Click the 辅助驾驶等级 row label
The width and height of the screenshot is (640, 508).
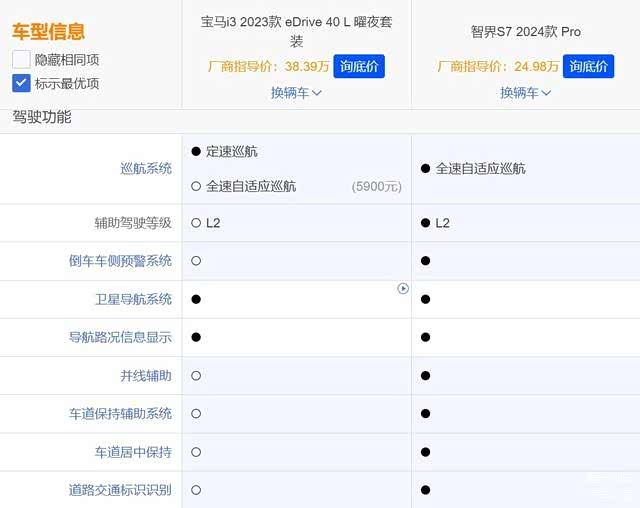tap(133, 223)
